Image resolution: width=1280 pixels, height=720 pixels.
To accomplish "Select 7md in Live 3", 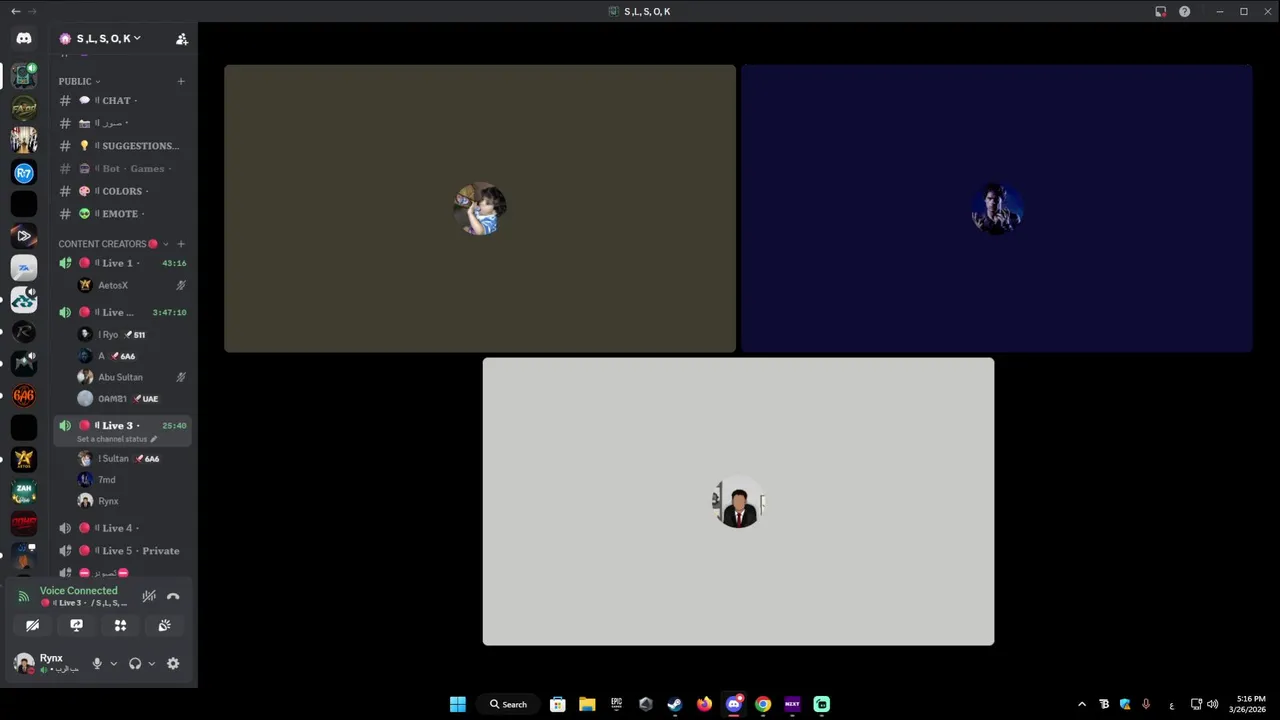I will [132, 480].
